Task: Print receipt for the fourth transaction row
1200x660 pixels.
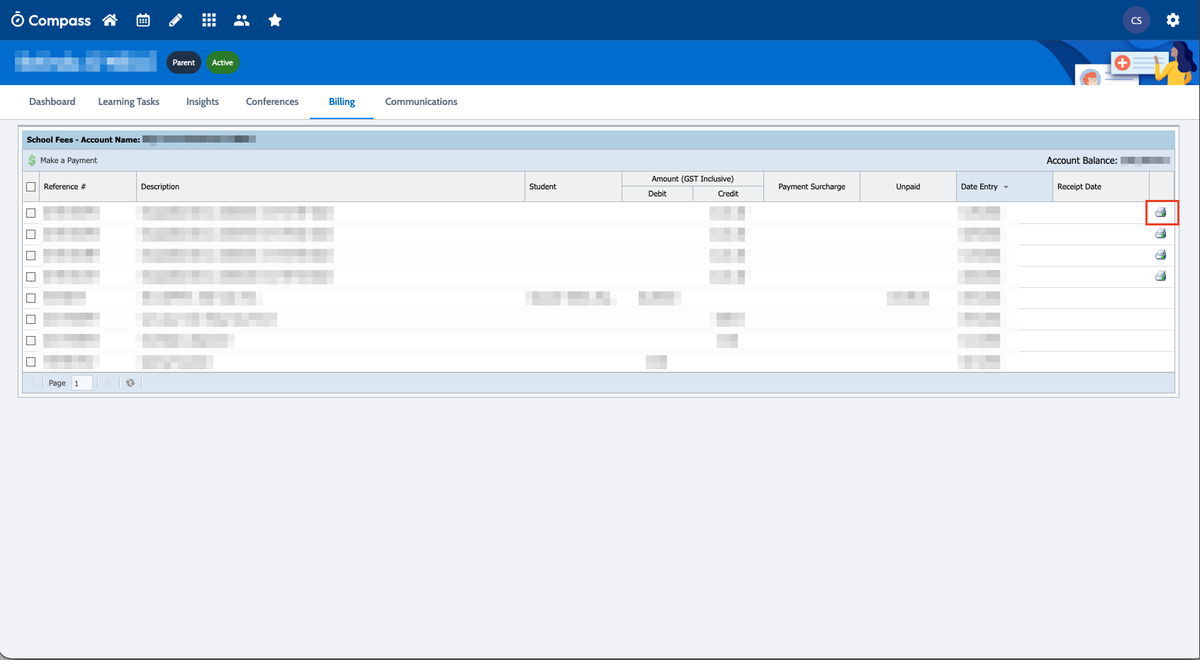Action: click(1161, 276)
